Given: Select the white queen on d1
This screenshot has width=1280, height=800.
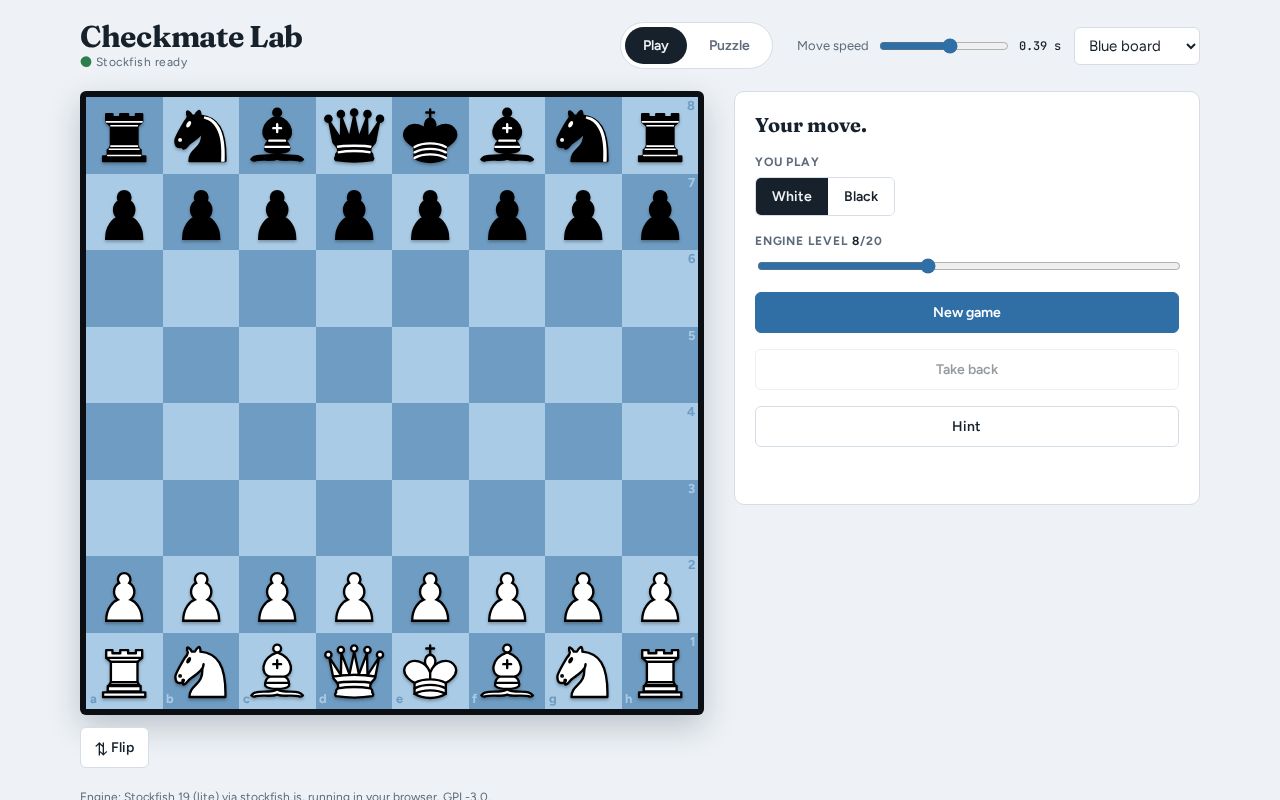Looking at the screenshot, I should coord(354,671).
